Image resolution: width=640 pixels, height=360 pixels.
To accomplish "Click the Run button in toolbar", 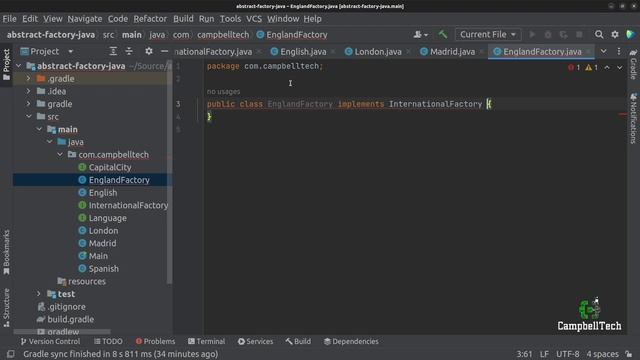I will pyautogui.click(x=532, y=35).
